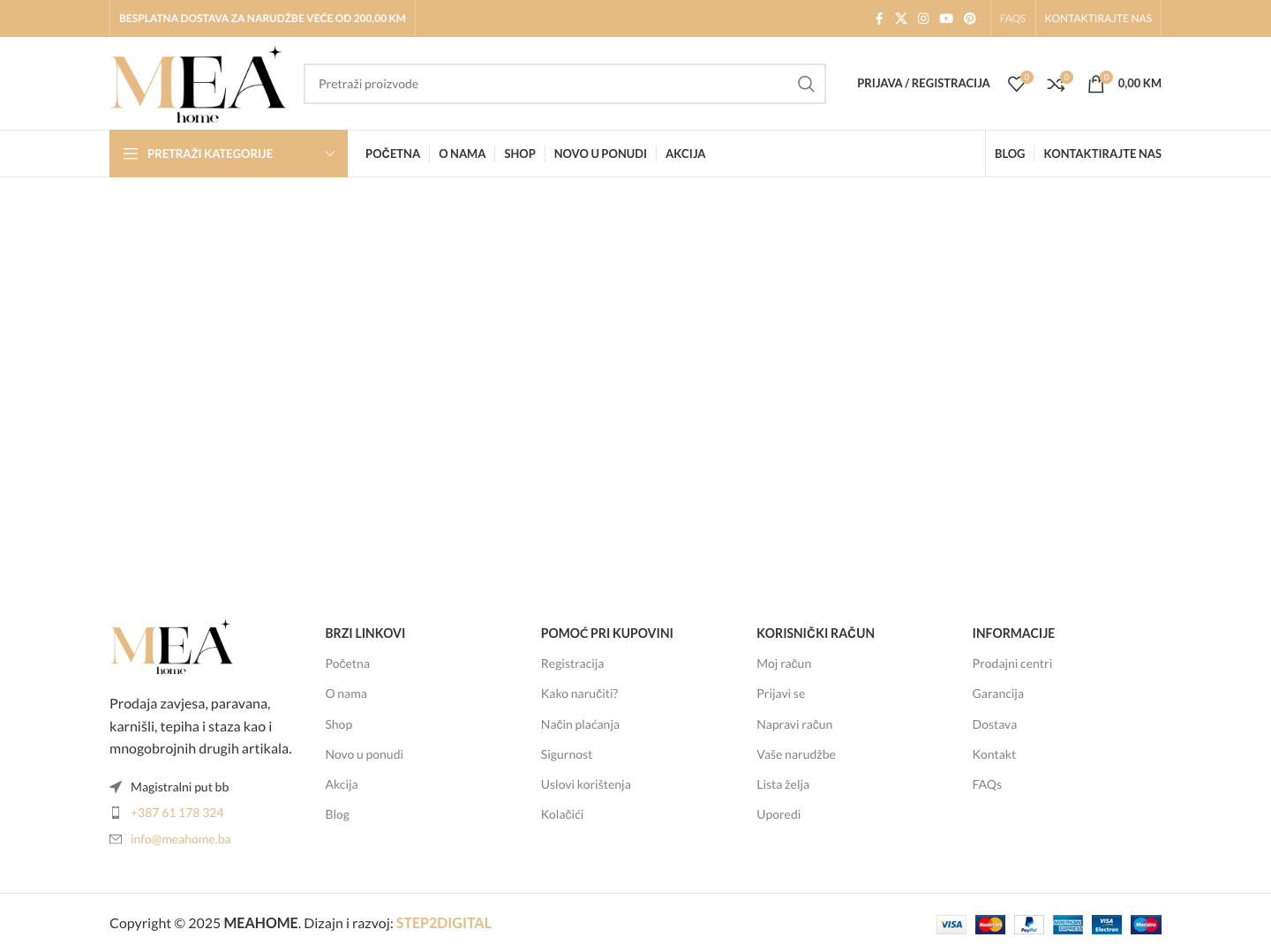Image resolution: width=1271 pixels, height=952 pixels.
Task: Click Kontaktirajte nas in the top bar
Action: pos(1098,19)
